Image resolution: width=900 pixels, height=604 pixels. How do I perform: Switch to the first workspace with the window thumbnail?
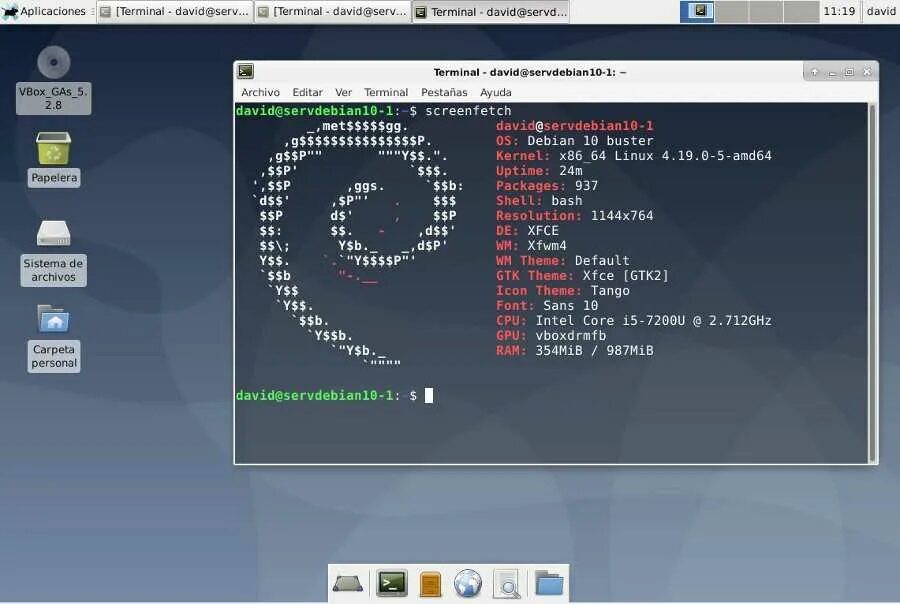click(x=697, y=11)
